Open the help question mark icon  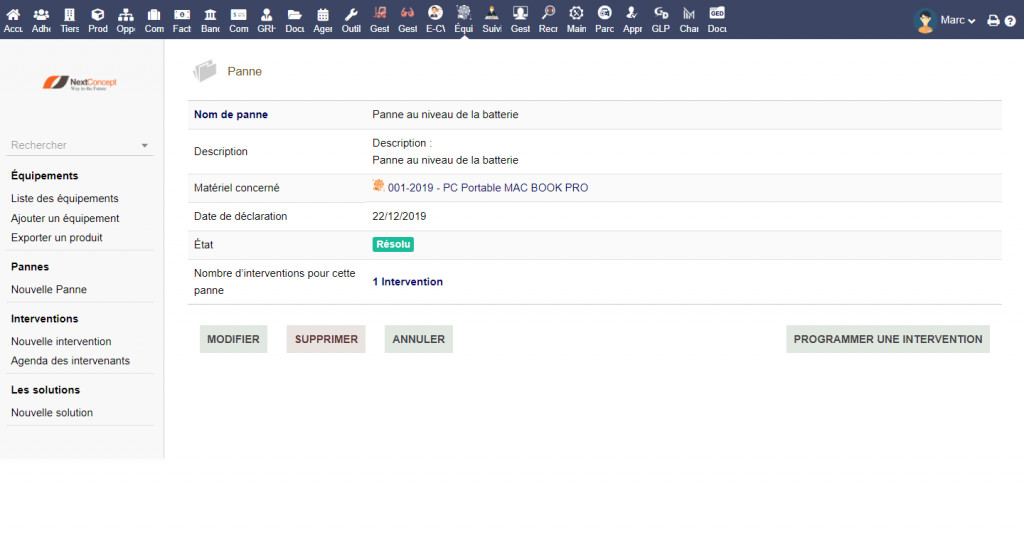pyautogui.click(x=1009, y=20)
